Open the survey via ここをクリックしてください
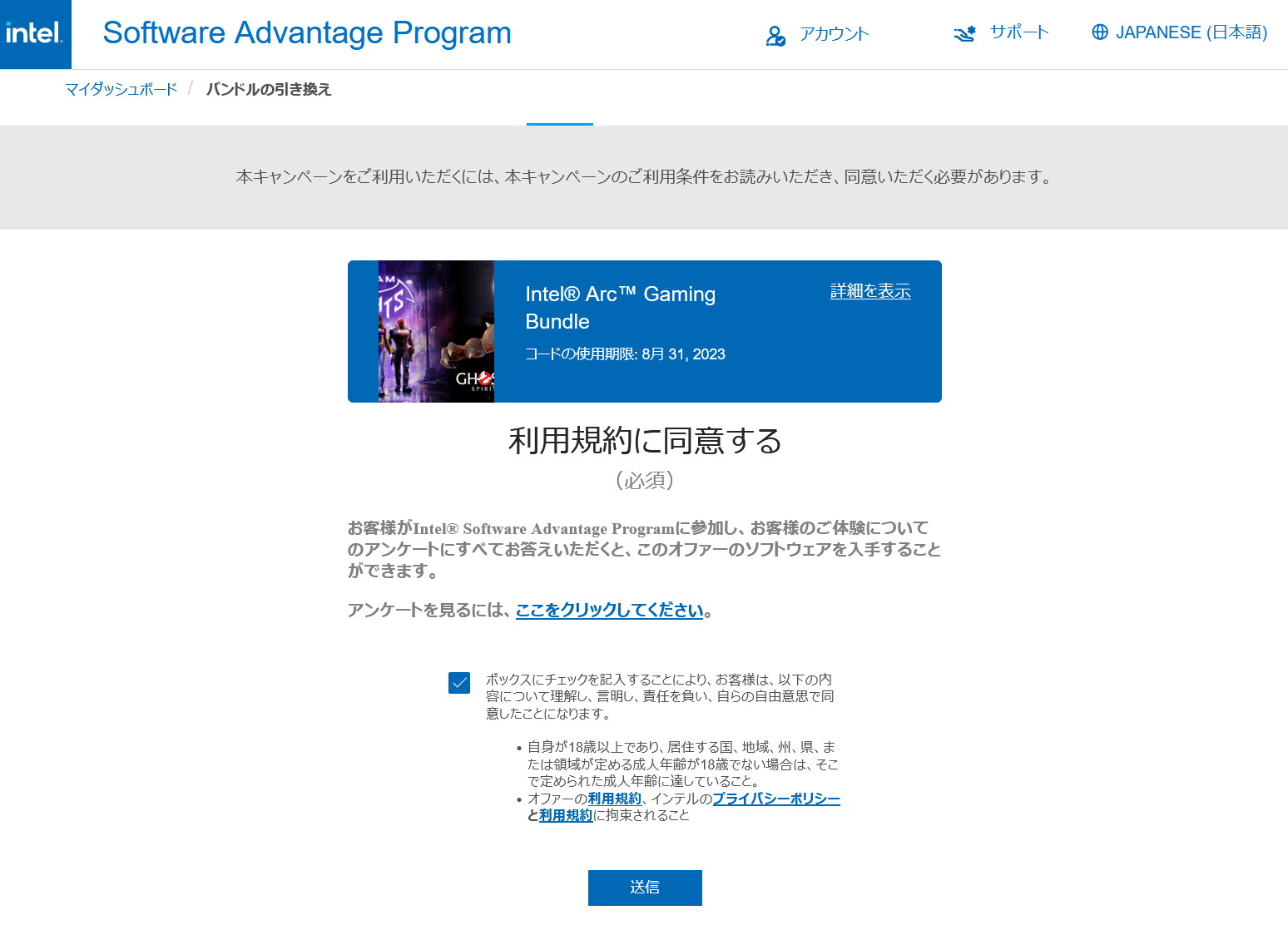Viewport: 1288px width, 925px height. (x=610, y=611)
